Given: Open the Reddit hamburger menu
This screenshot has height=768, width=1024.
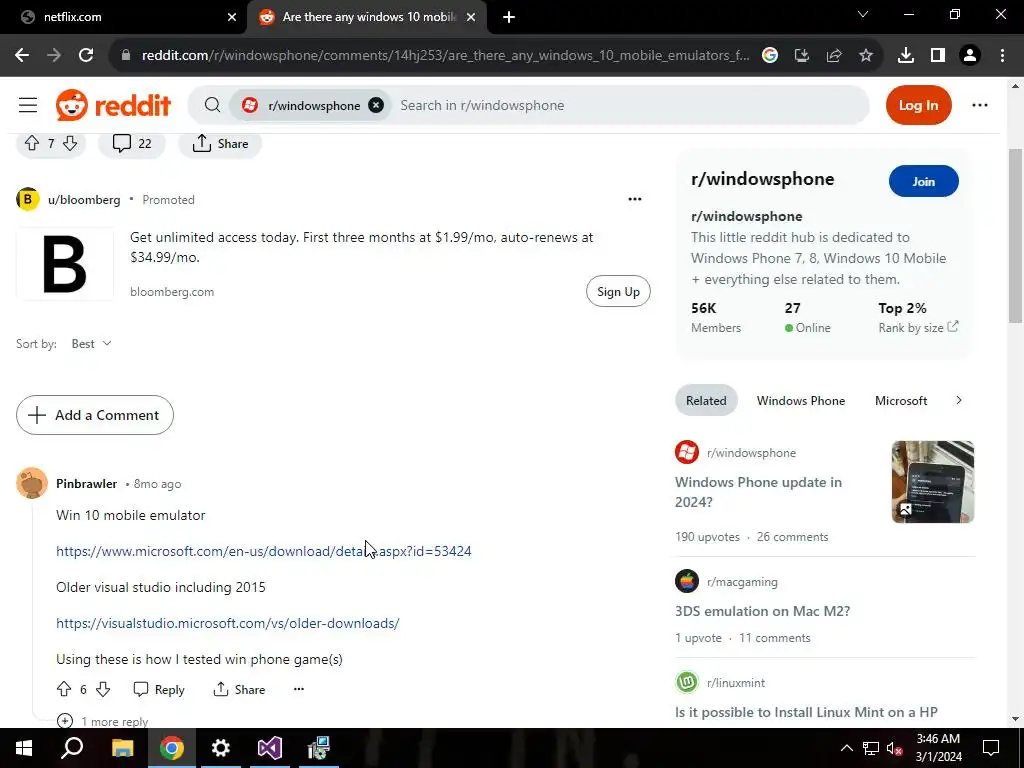Looking at the screenshot, I should click(27, 105).
